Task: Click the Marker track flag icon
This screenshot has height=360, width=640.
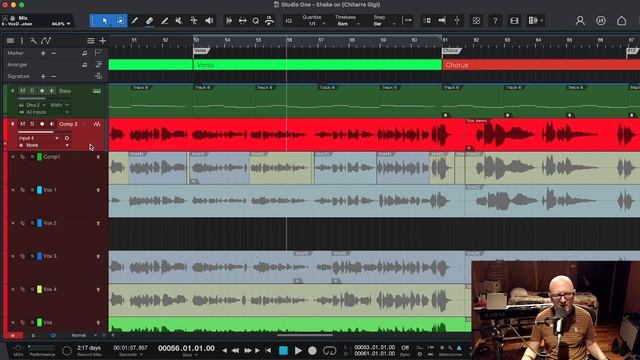Action: (x=98, y=53)
